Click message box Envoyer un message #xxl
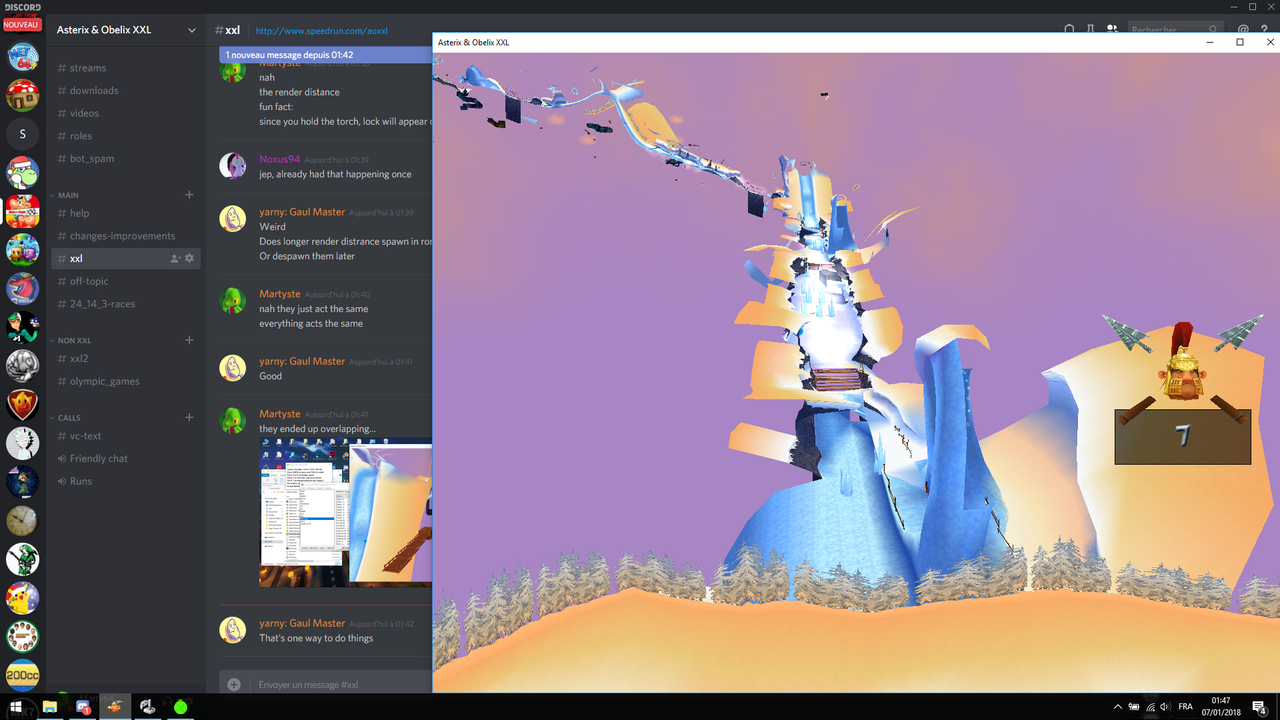Viewport: 1280px width, 720px height. click(x=343, y=685)
